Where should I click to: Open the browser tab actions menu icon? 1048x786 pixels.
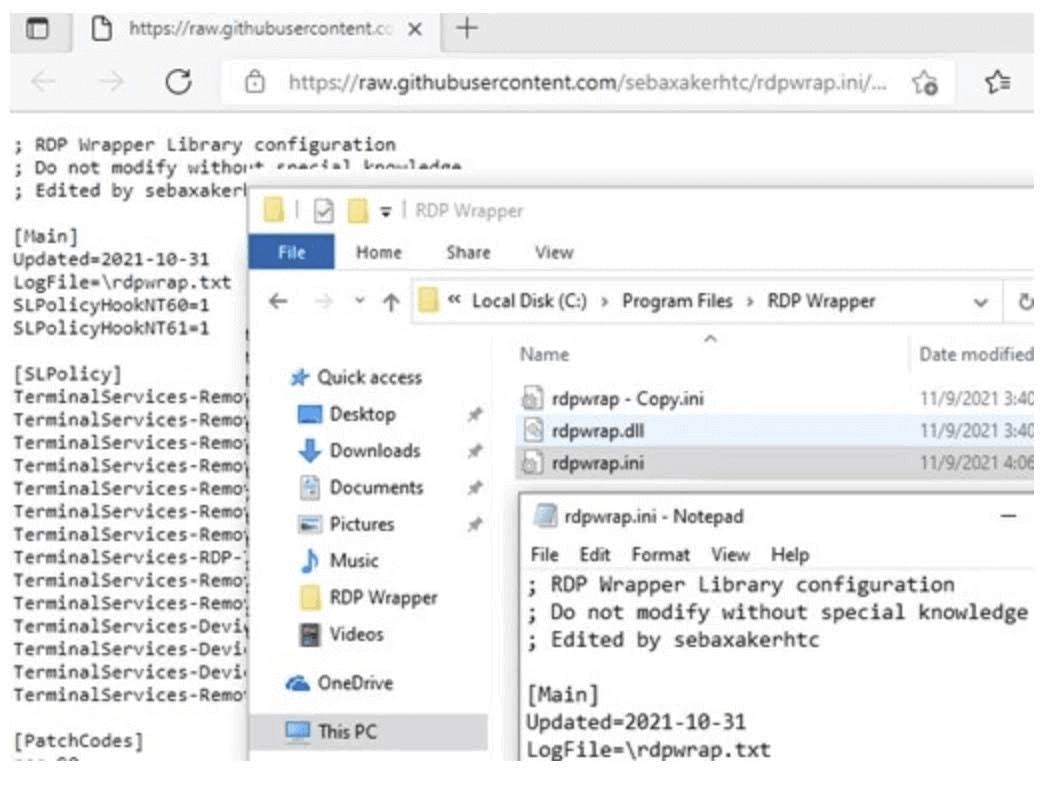coord(37,29)
